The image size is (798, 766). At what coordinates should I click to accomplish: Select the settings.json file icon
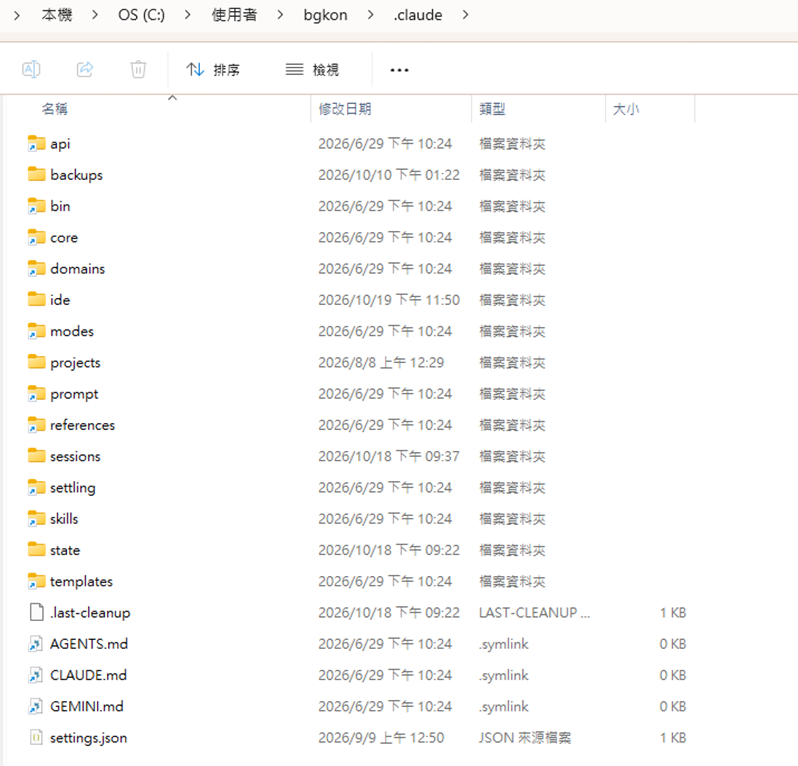pyautogui.click(x=36, y=737)
